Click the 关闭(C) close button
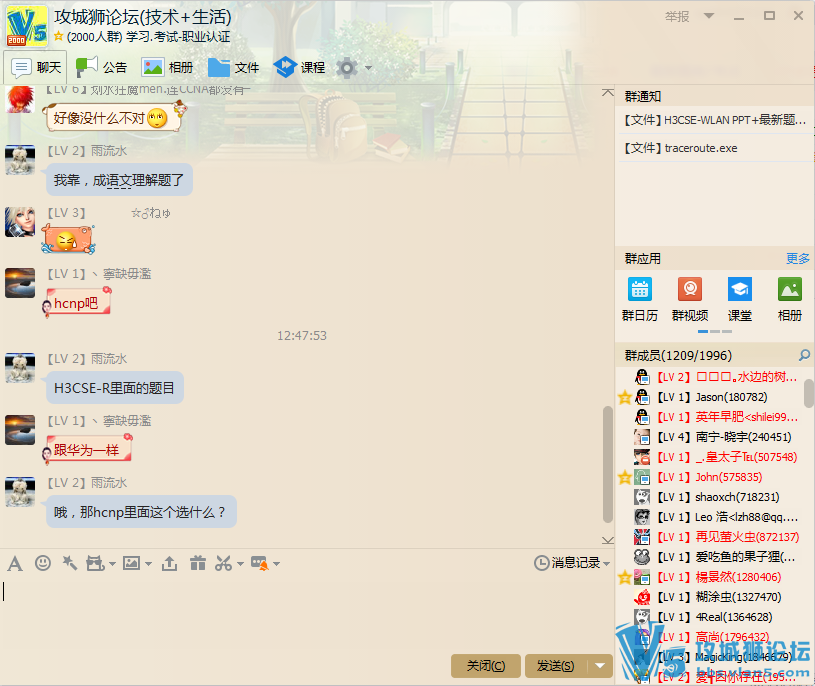 click(486, 666)
